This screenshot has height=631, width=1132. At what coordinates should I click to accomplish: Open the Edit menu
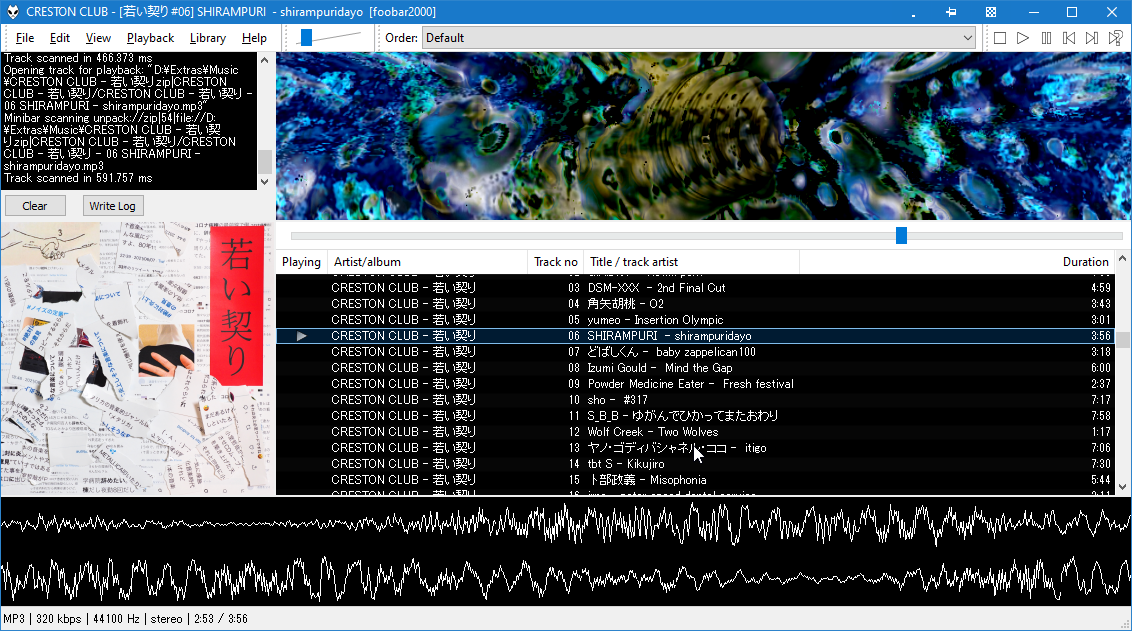coord(60,38)
